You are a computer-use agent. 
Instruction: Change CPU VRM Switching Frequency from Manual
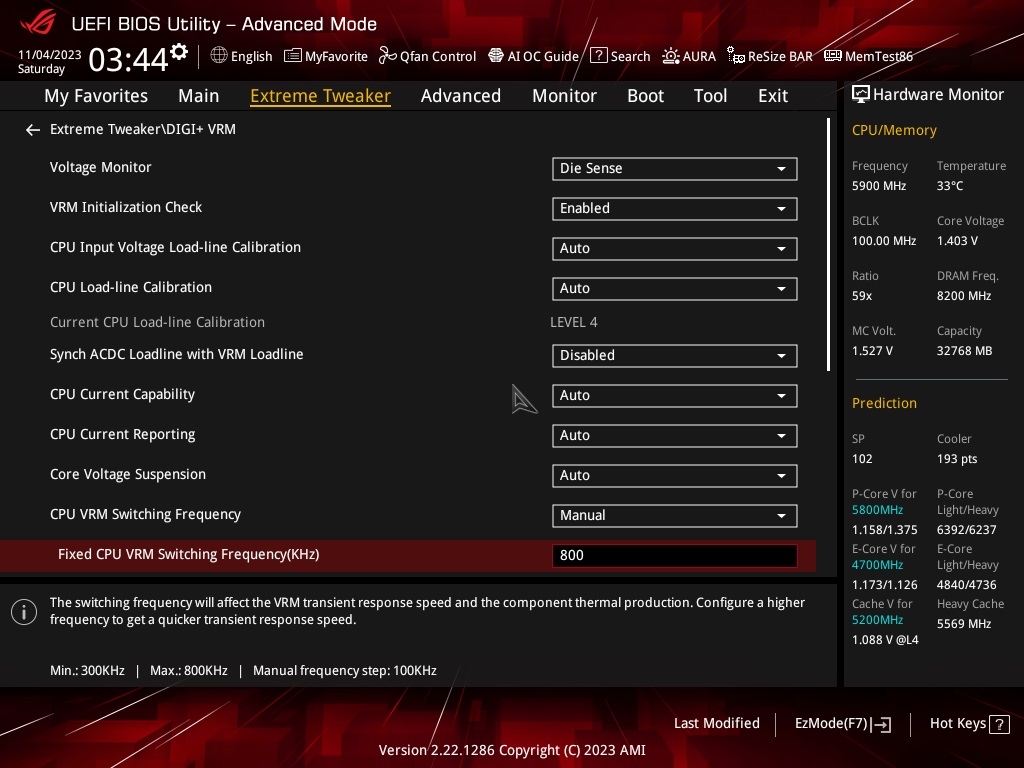(x=674, y=515)
